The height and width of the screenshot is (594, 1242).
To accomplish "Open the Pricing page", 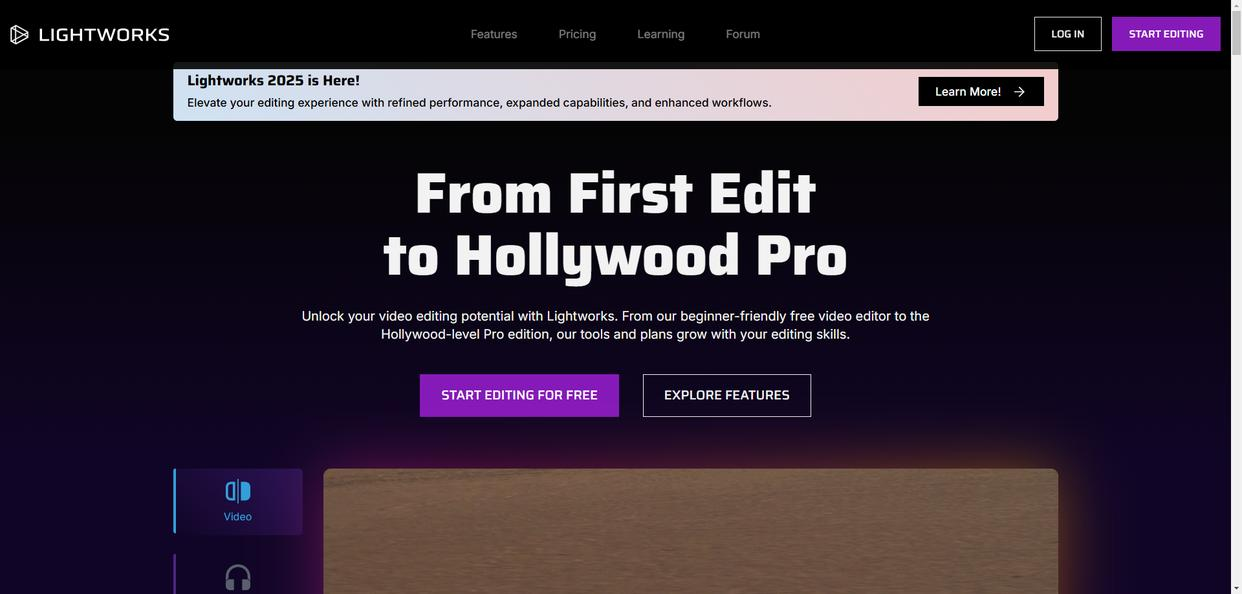I will [577, 34].
